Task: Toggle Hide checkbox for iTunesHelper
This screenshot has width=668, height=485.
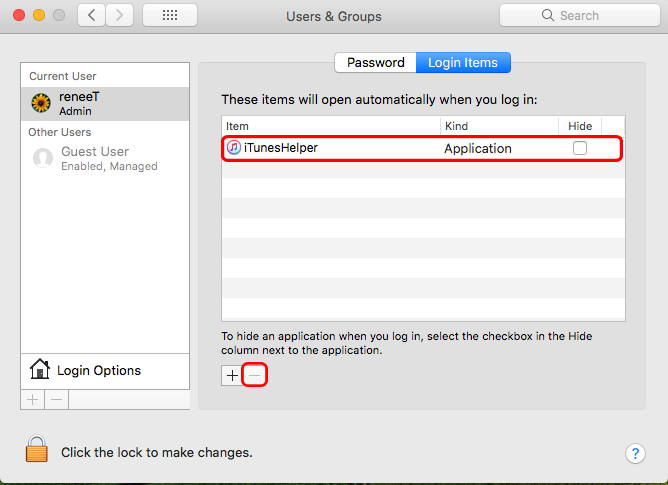Action: (580, 148)
